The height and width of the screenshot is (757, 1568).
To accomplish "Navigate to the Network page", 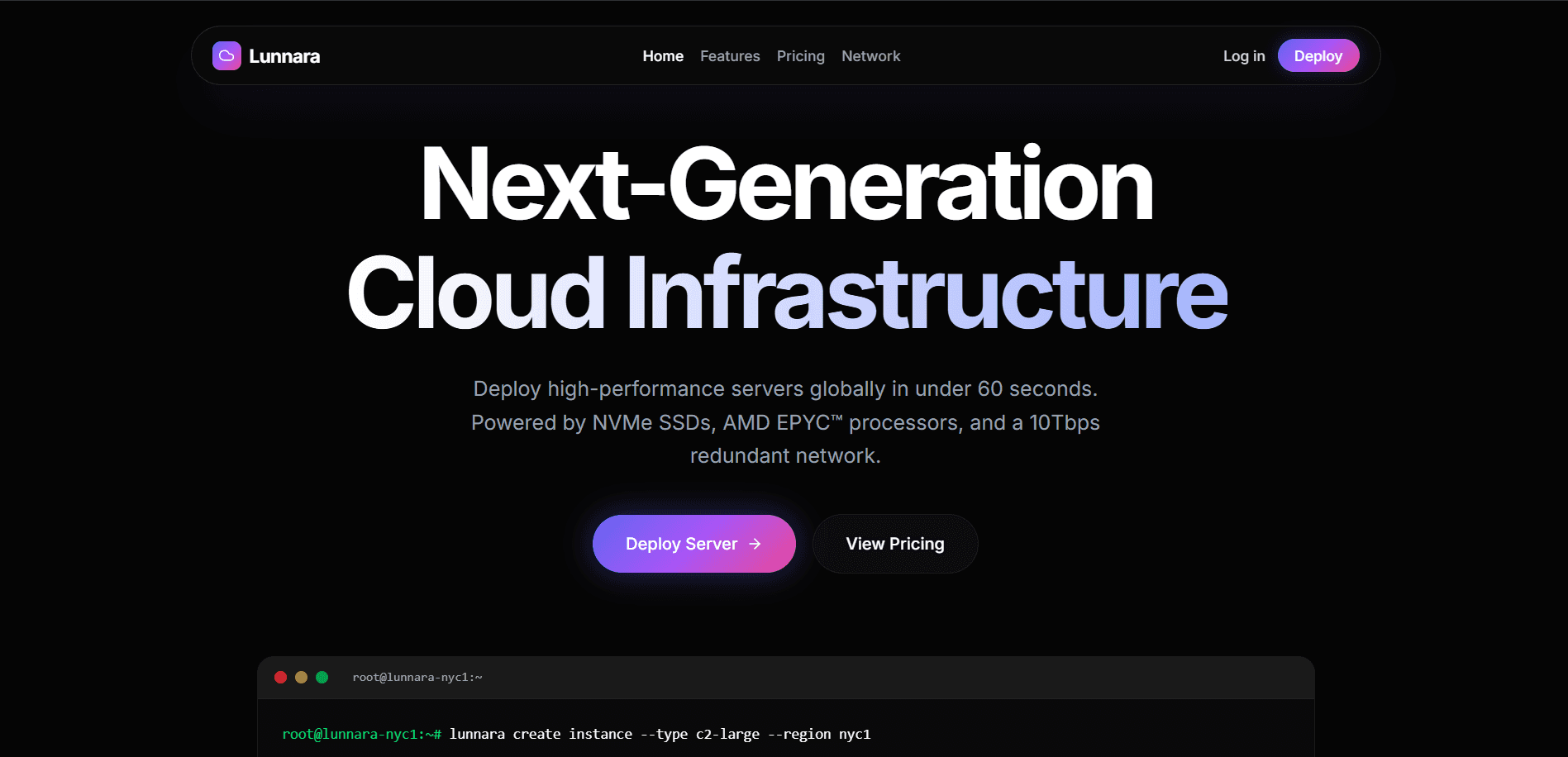I will 870,56.
